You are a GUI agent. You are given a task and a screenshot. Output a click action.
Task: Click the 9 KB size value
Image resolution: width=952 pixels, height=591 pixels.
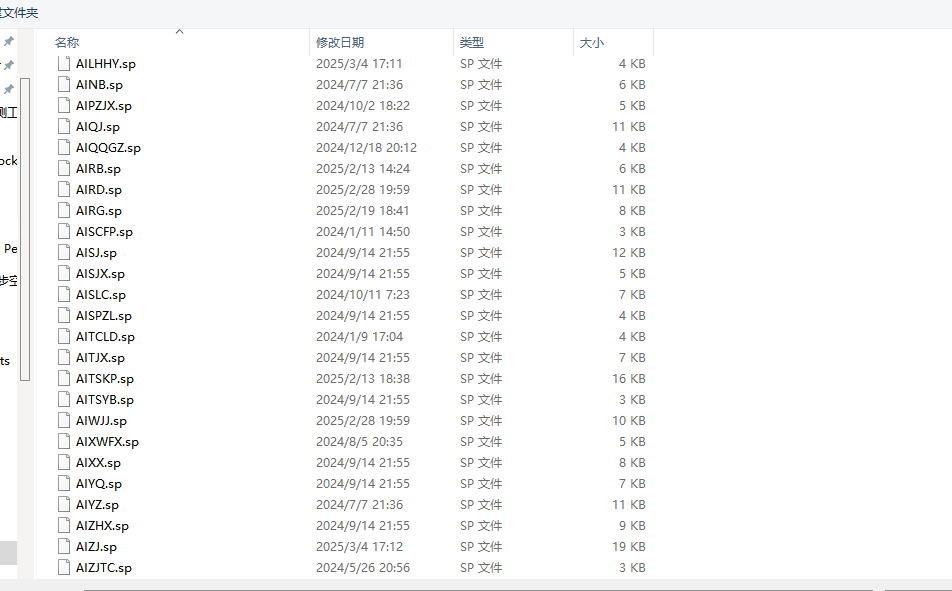632,526
